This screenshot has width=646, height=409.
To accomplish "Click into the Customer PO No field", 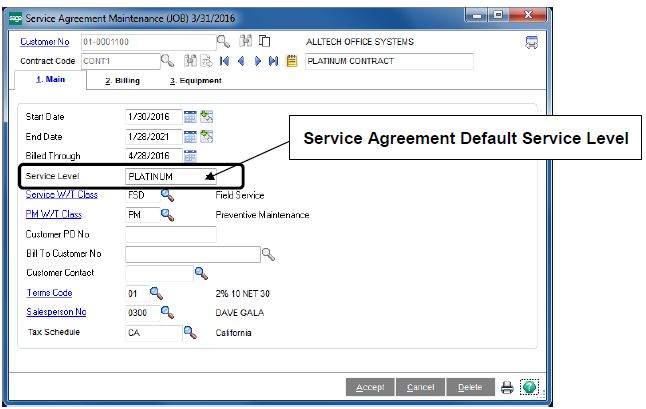I will (170, 234).
